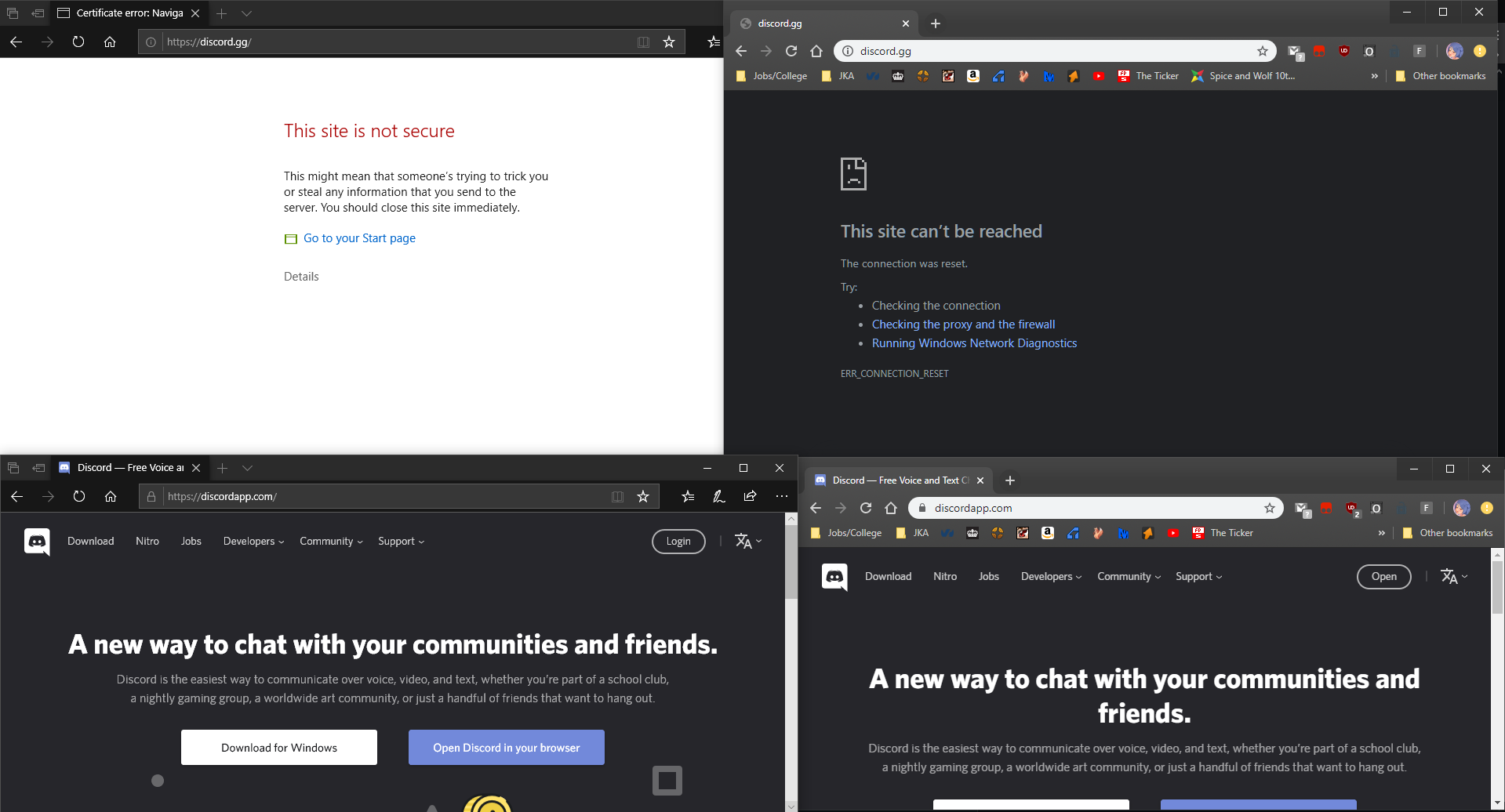Click the back arrow in the discordapp.com Edge window

click(x=16, y=496)
